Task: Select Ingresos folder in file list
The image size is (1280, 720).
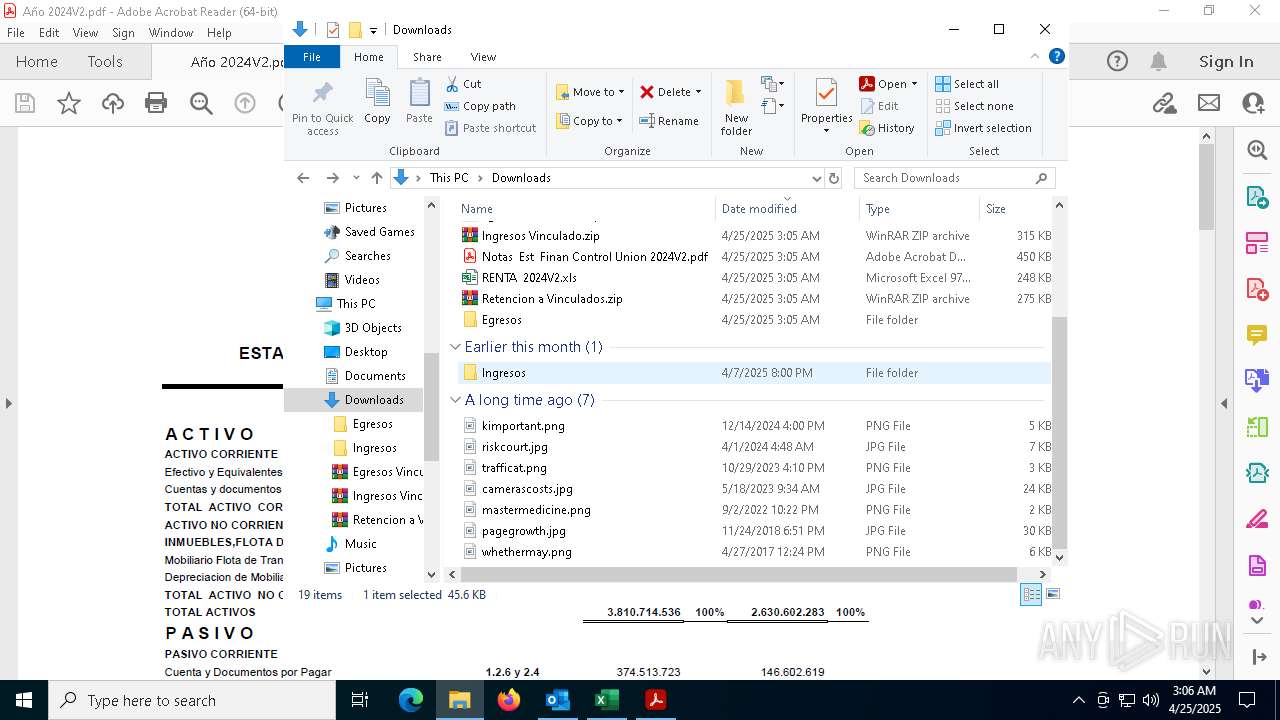Action: [x=755, y=373]
